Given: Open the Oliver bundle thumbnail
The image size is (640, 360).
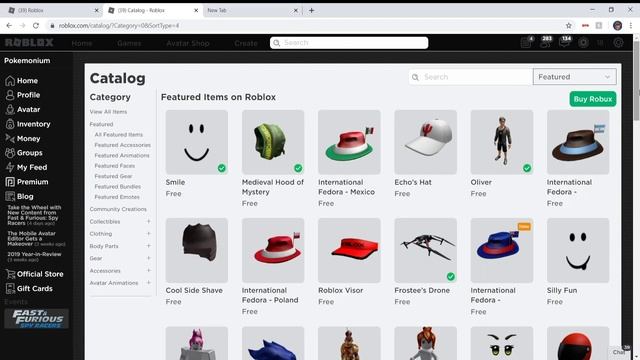Looking at the screenshot, I should 502,142.
